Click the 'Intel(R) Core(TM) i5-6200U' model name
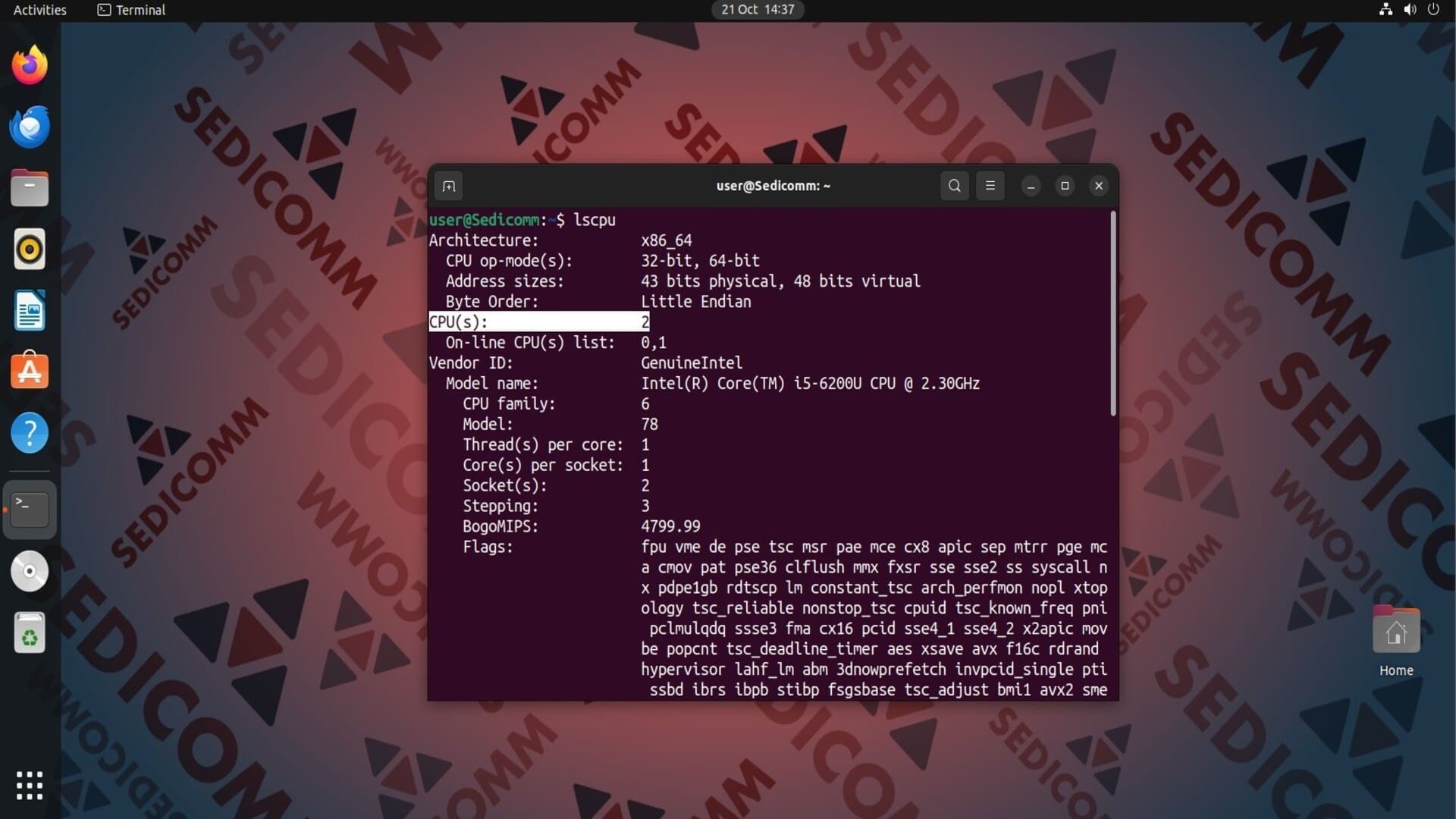1456x819 pixels. (752, 384)
